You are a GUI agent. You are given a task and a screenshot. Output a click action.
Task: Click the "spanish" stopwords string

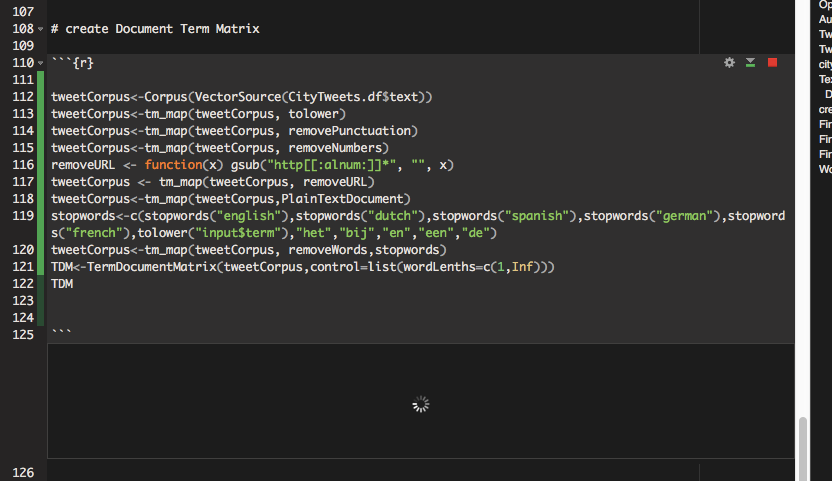click(x=536, y=216)
